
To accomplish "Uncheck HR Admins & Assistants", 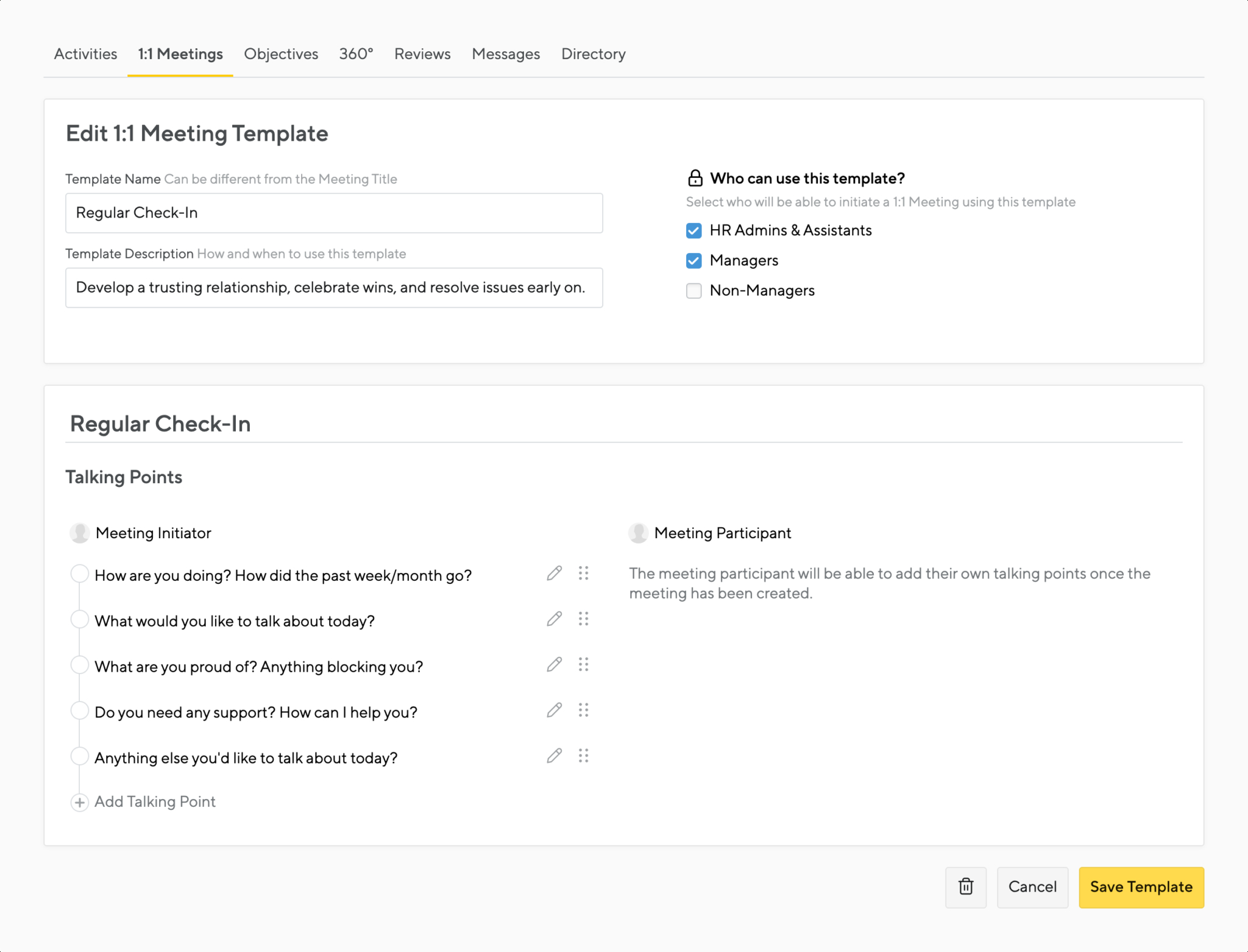I will coord(693,230).
